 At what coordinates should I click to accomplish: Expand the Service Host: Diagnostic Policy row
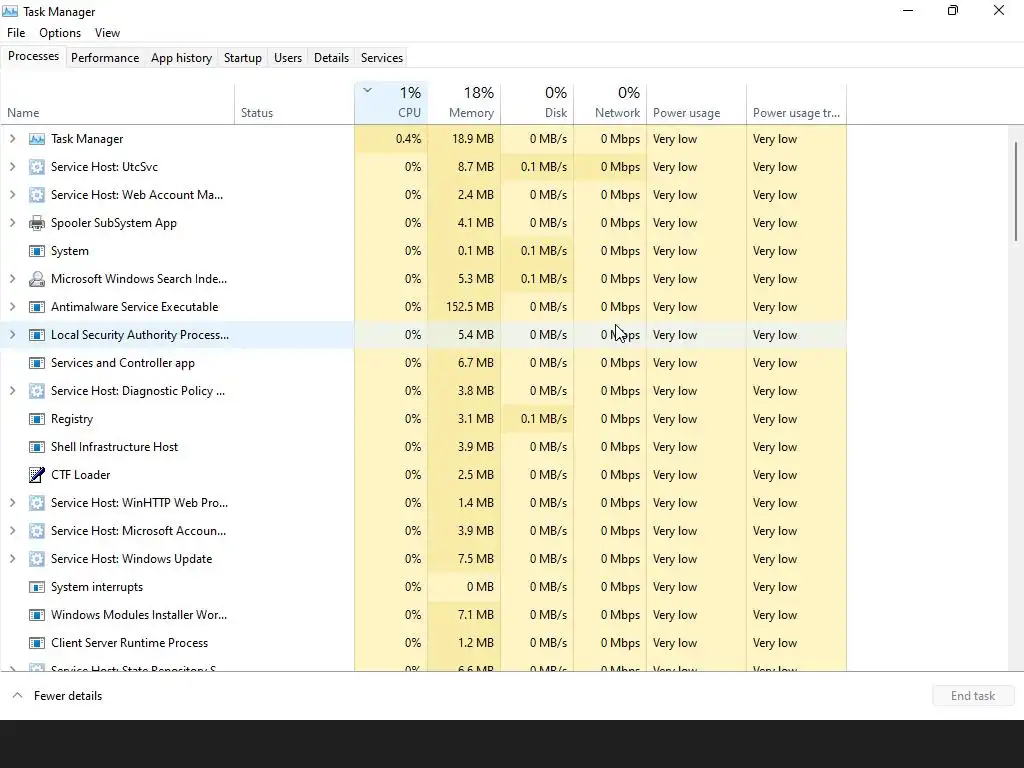coord(12,391)
